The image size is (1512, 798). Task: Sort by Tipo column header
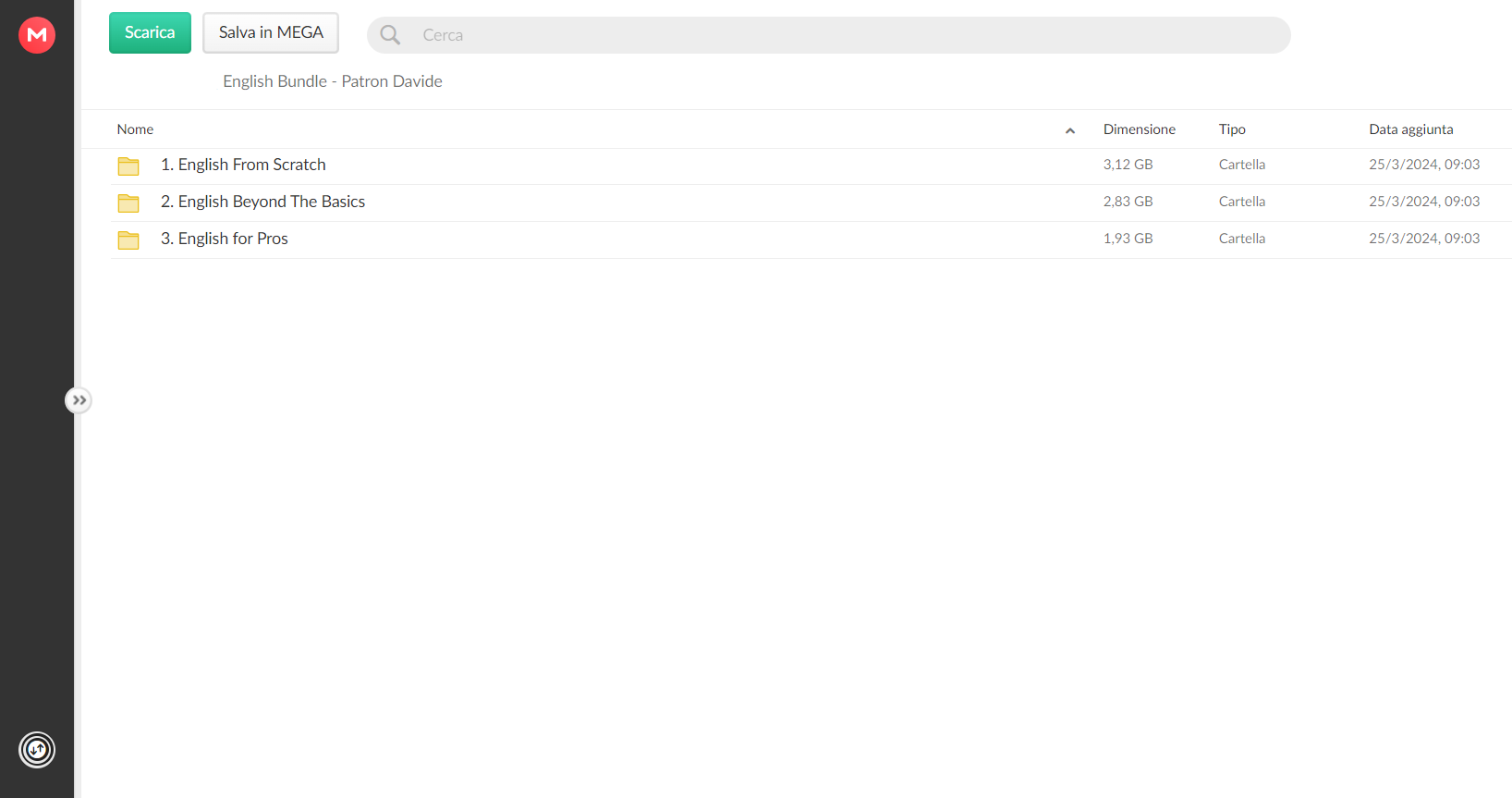[x=1232, y=129]
